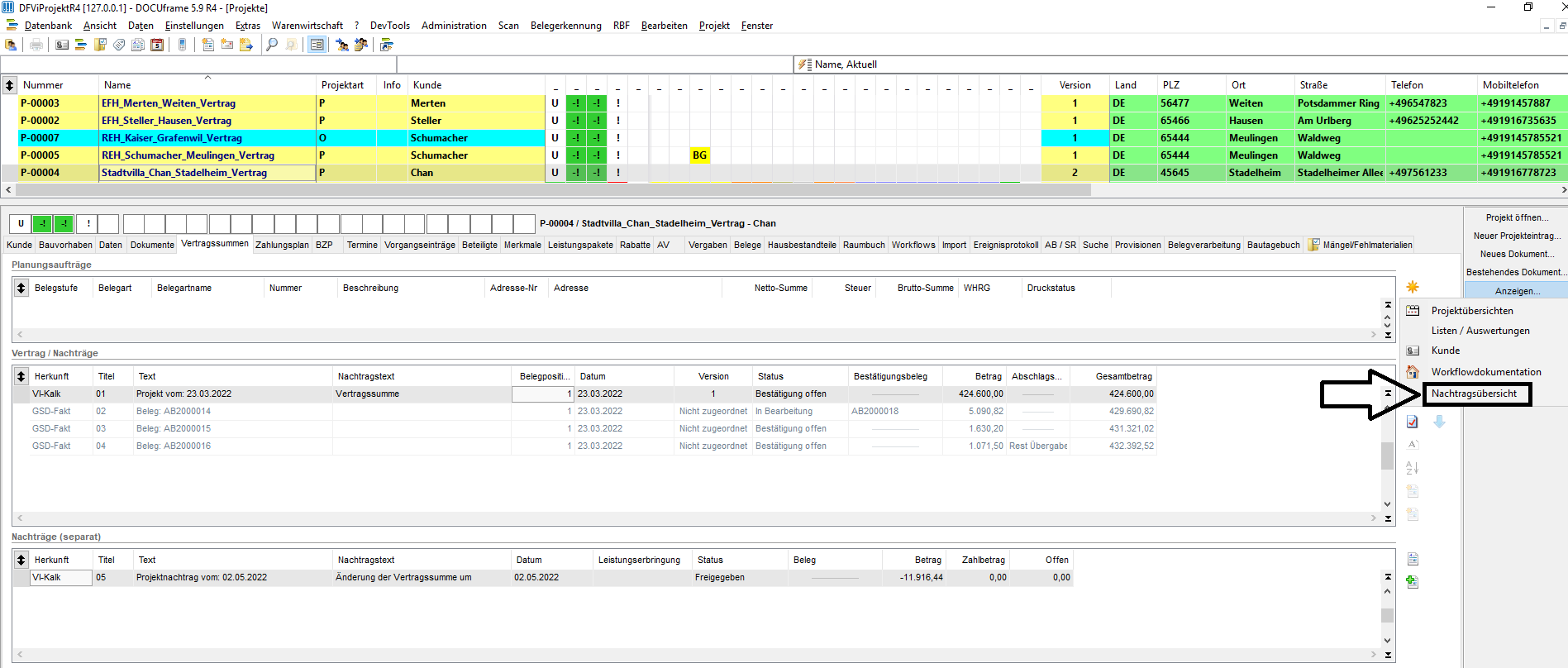The width and height of the screenshot is (1568, 668).
Task: Click the Anzeigen... button
Action: coord(1517,290)
